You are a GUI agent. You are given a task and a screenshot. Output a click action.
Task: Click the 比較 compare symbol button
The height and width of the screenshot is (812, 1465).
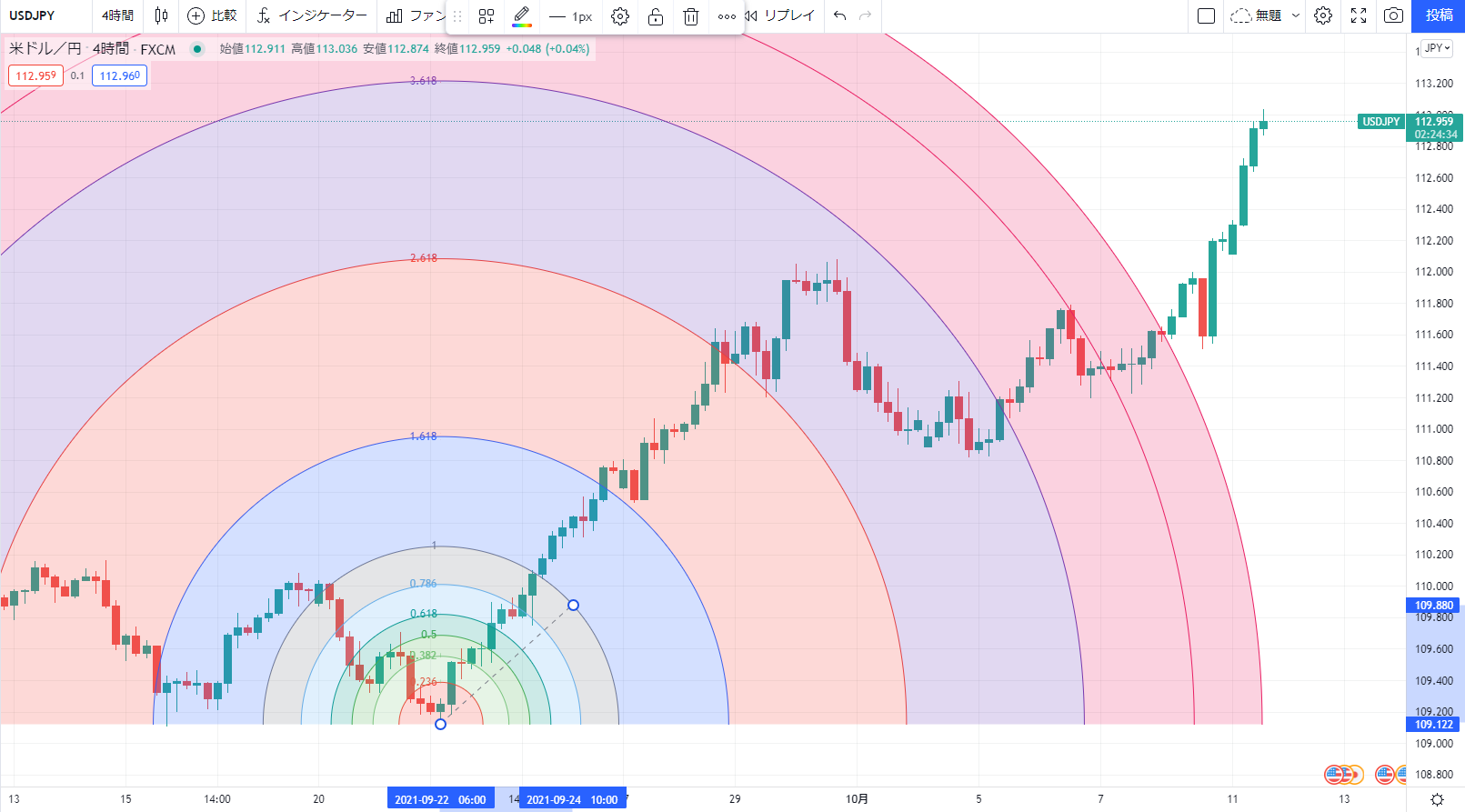(x=212, y=15)
